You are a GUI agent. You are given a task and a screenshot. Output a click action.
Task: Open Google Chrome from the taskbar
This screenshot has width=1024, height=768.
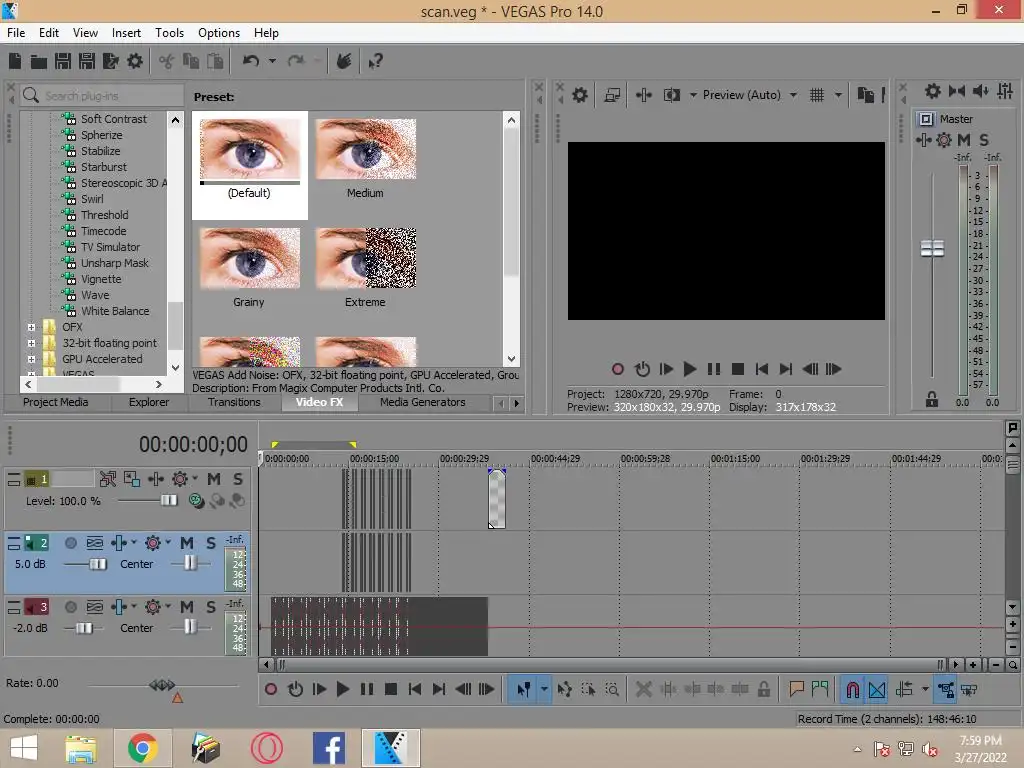click(142, 748)
